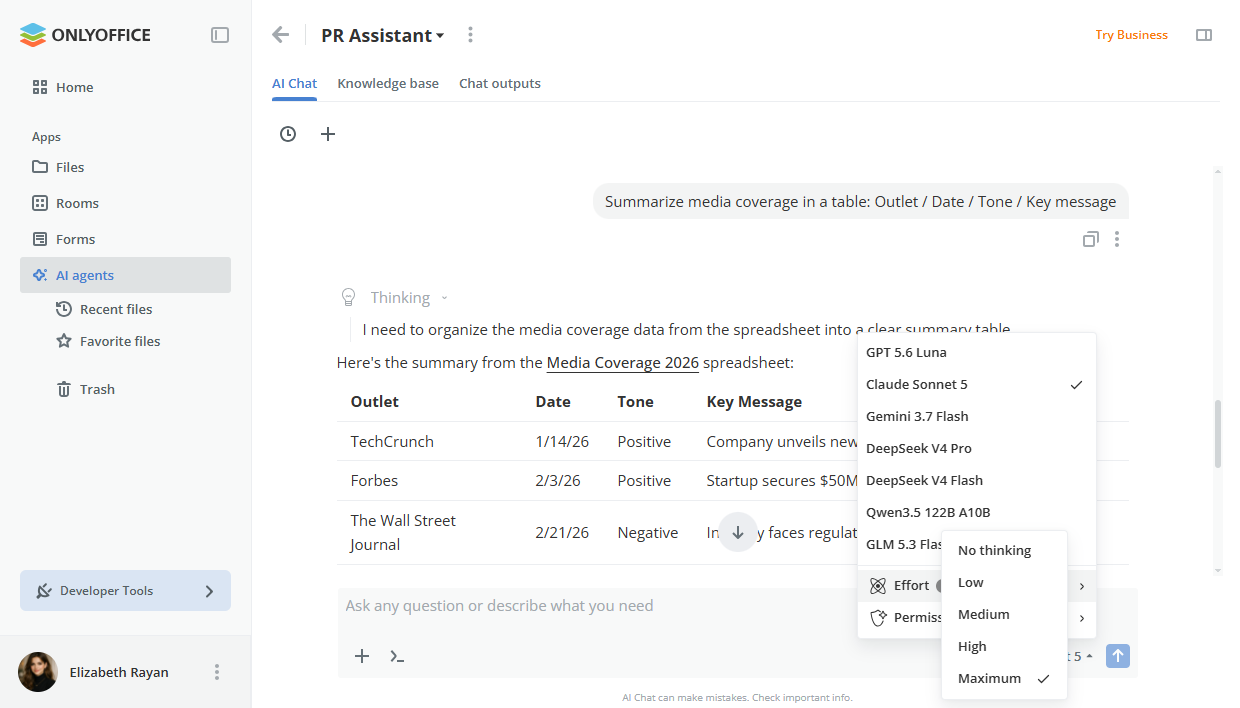This screenshot has height=708, width=1240.
Task: Select GPT 5.6 Luna model
Action: pos(977,352)
